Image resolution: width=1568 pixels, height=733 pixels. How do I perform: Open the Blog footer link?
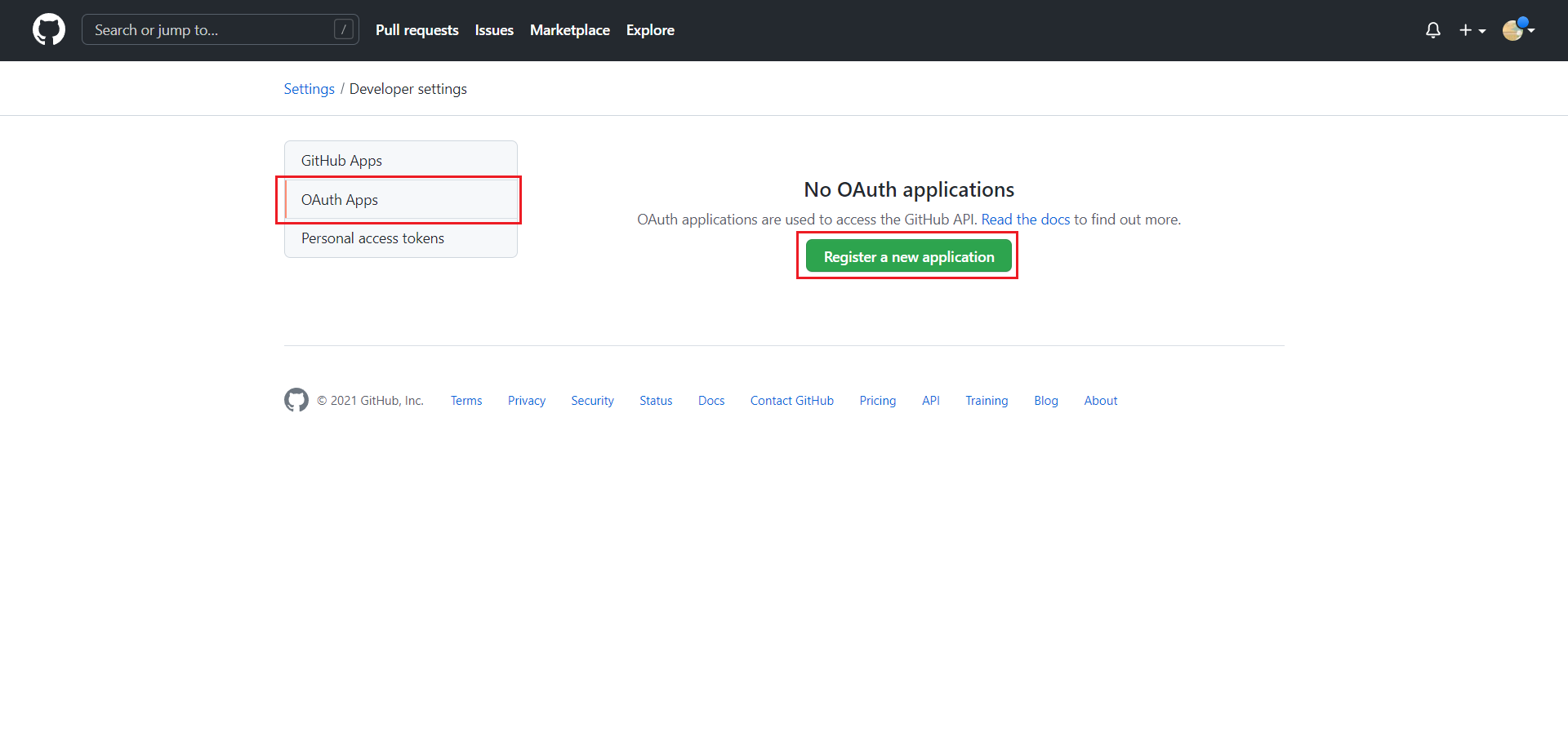point(1046,401)
